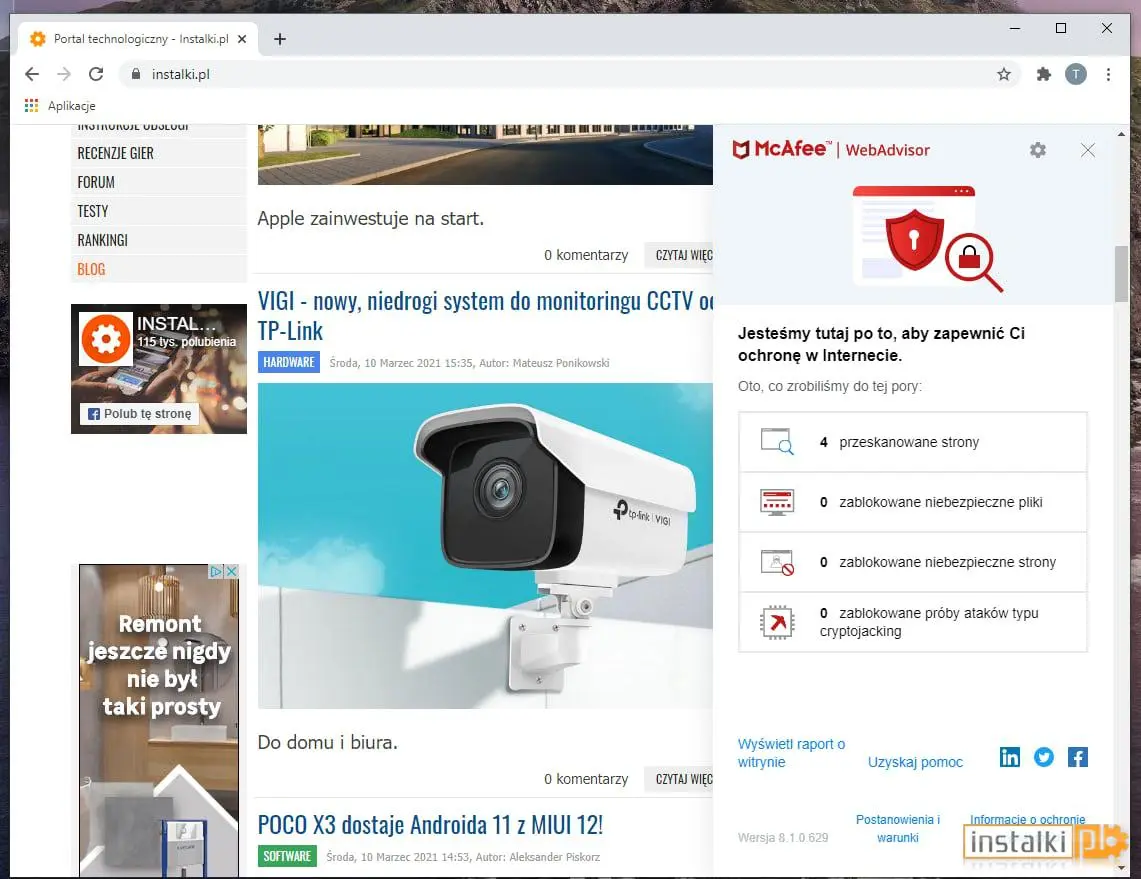Go forward in Chrome

click(64, 74)
